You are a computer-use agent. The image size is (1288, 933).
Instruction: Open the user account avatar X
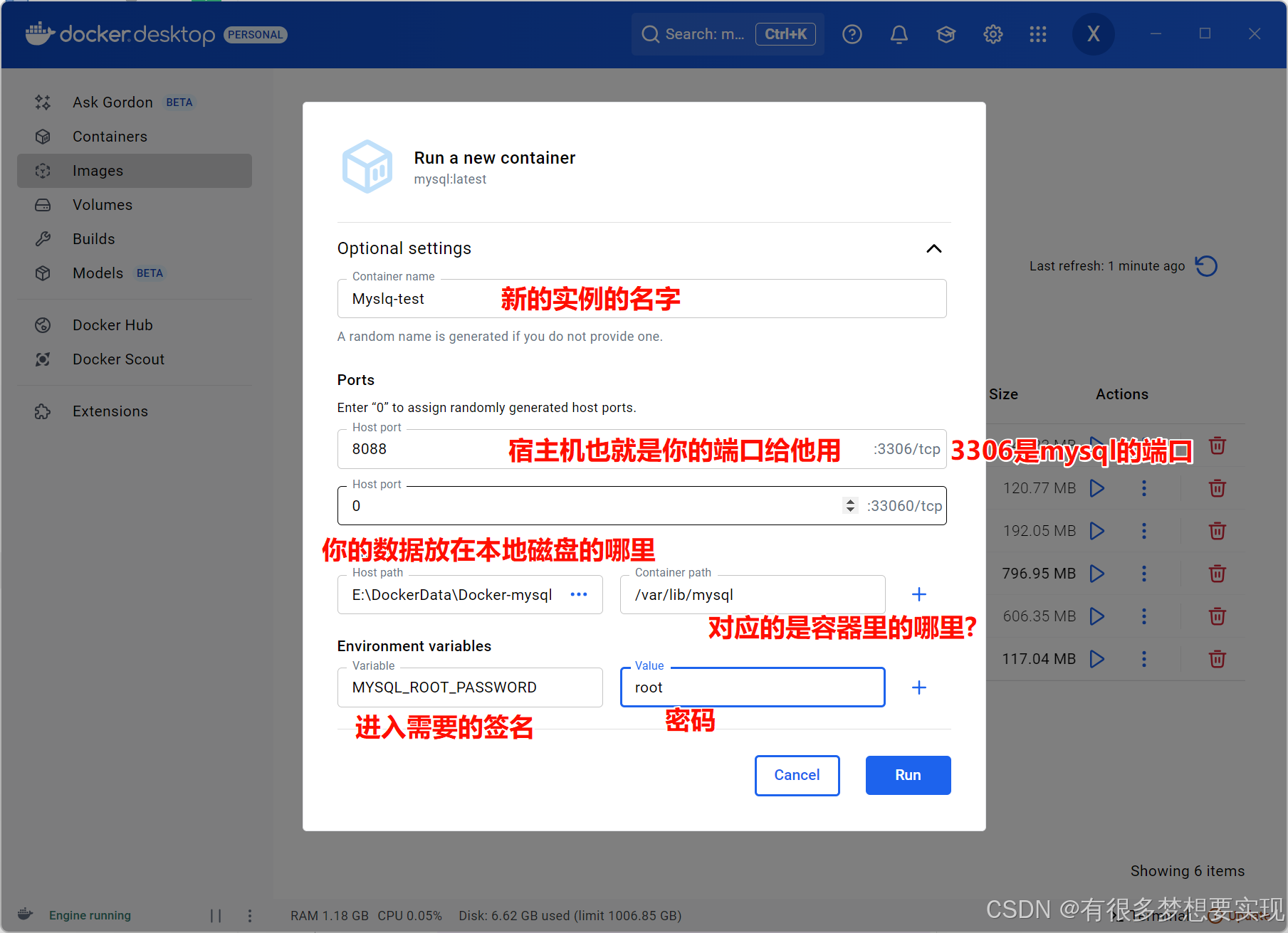click(1094, 34)
